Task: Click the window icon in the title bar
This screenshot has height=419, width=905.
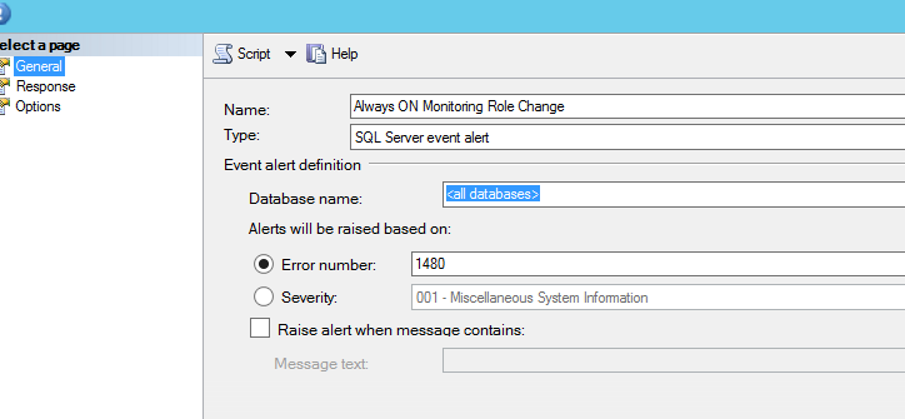Action: (x=4, y=14)
